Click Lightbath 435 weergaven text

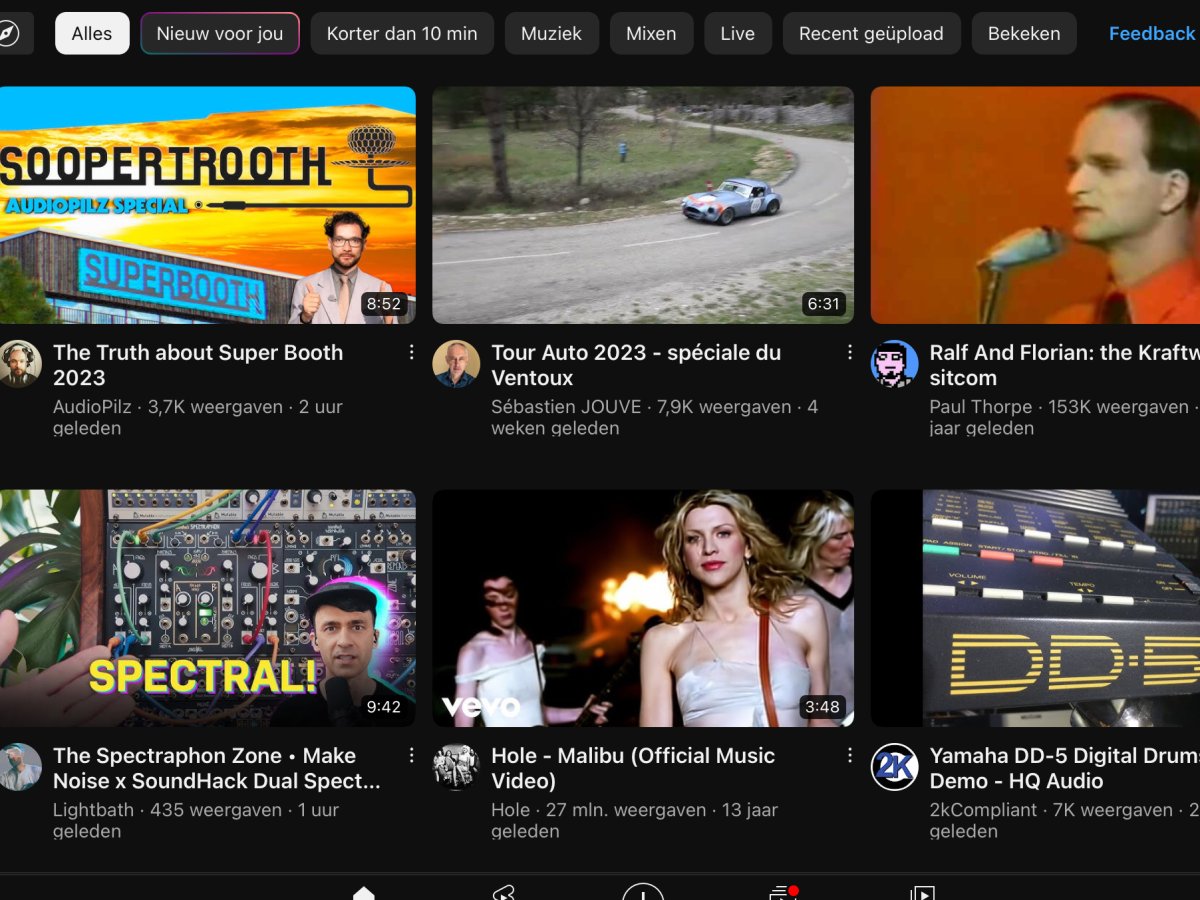[196, 821]
